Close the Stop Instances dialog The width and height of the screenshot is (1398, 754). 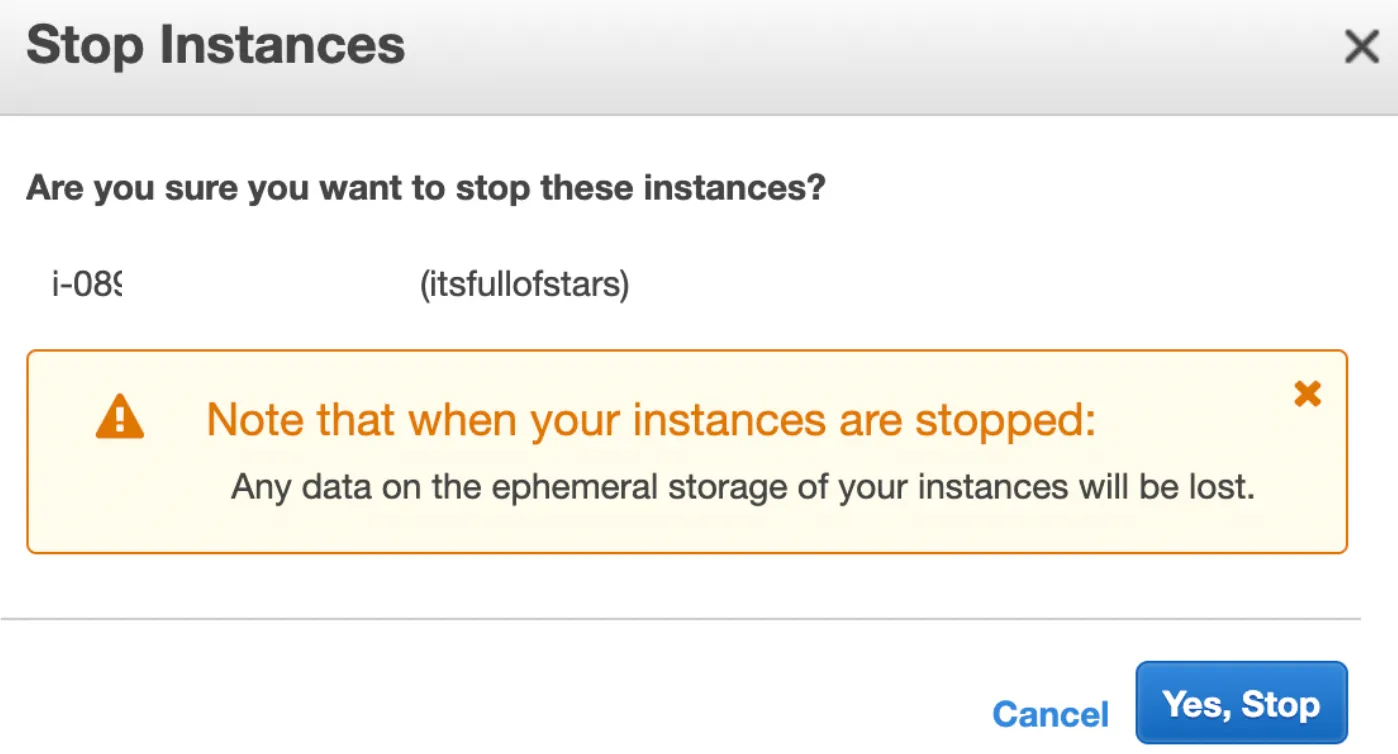pos(1361,47)
